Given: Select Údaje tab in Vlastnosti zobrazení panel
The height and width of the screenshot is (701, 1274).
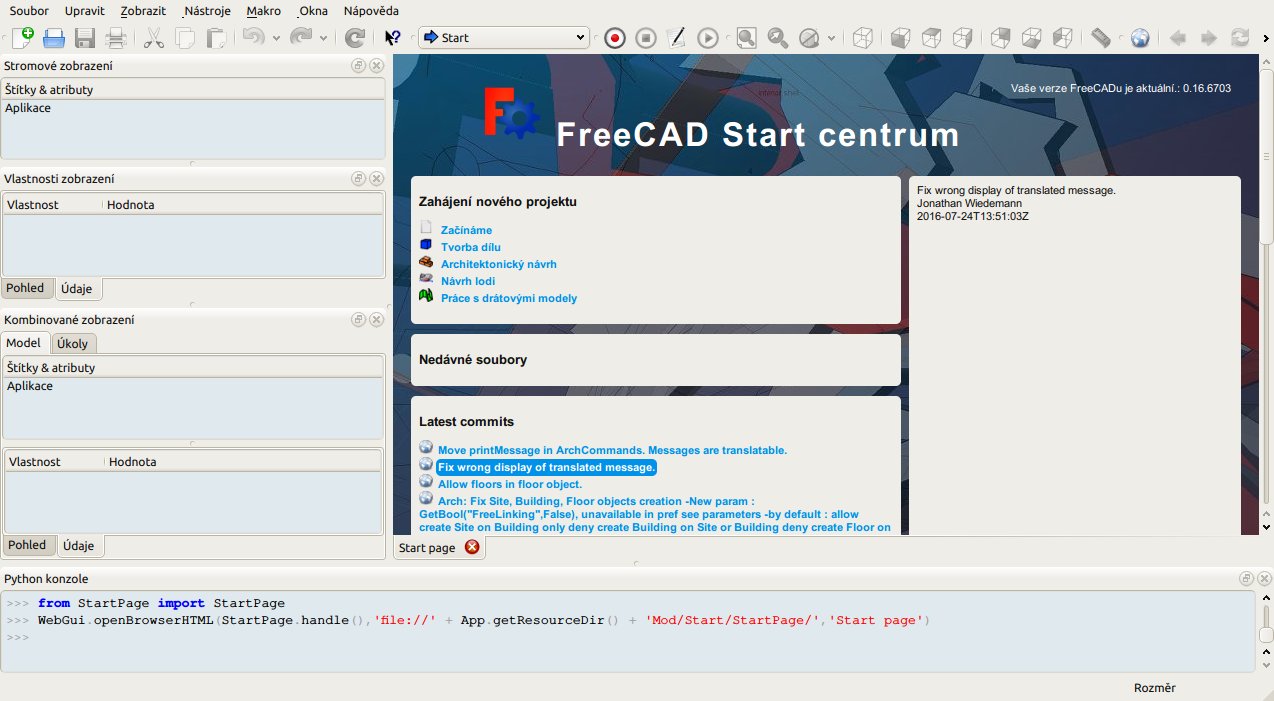Looking at the screenshot, I should [x=77, y=289].
